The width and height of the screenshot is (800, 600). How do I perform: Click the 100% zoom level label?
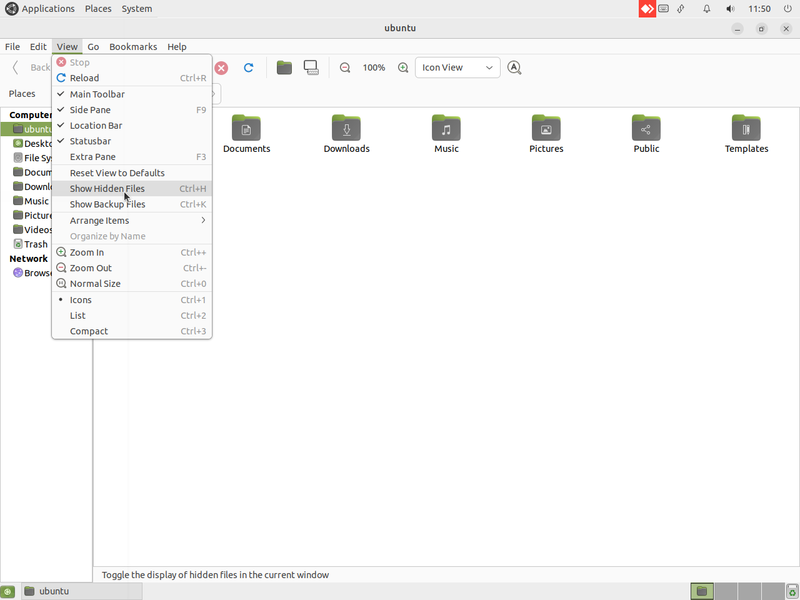click(x=374, y=67)
